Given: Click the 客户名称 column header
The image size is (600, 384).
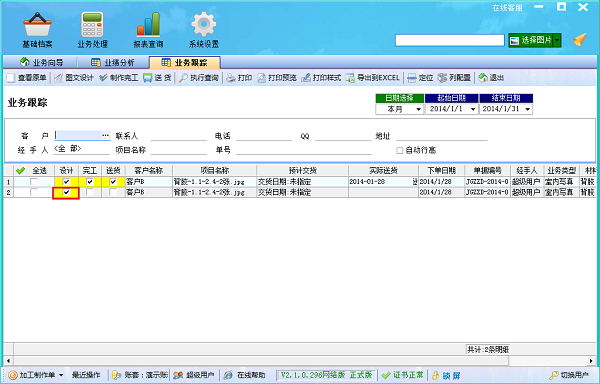Looking at the screenshot, I should 149,170.
